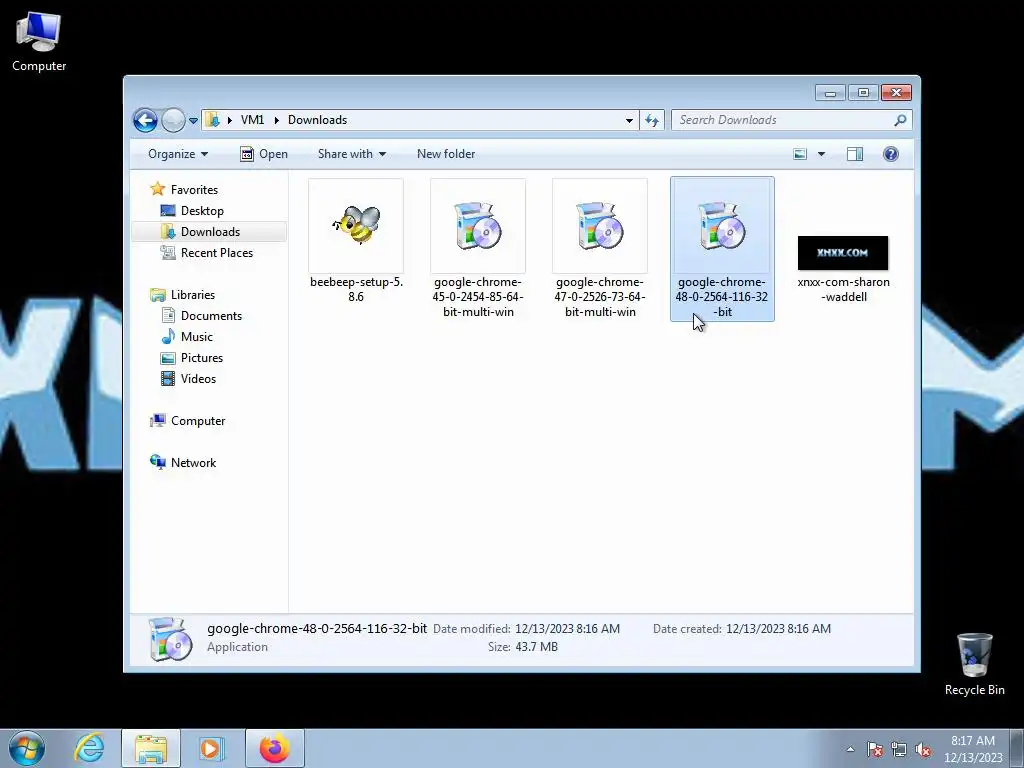Screen dimensions: 1024x768
Task: Click the Forward navigation arrow
Action: click(x=173, y=120)
